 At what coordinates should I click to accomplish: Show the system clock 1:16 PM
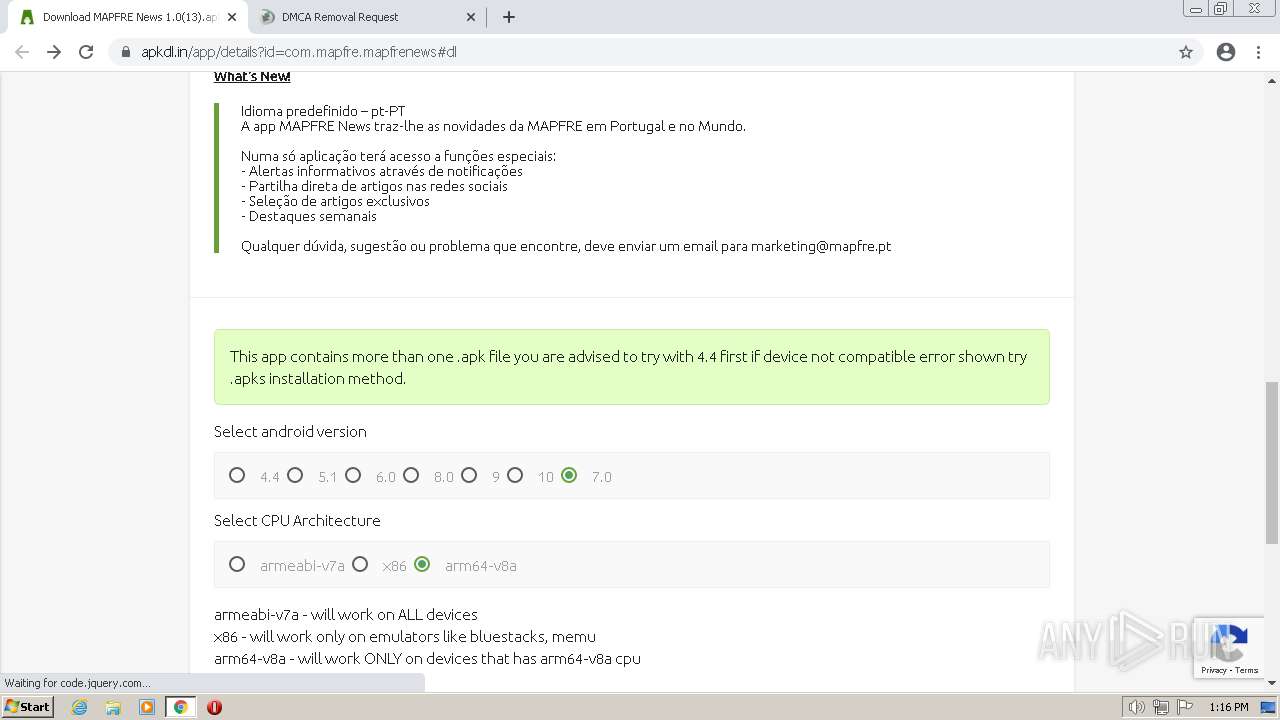pyautogui.click(x=1229, y=707)
